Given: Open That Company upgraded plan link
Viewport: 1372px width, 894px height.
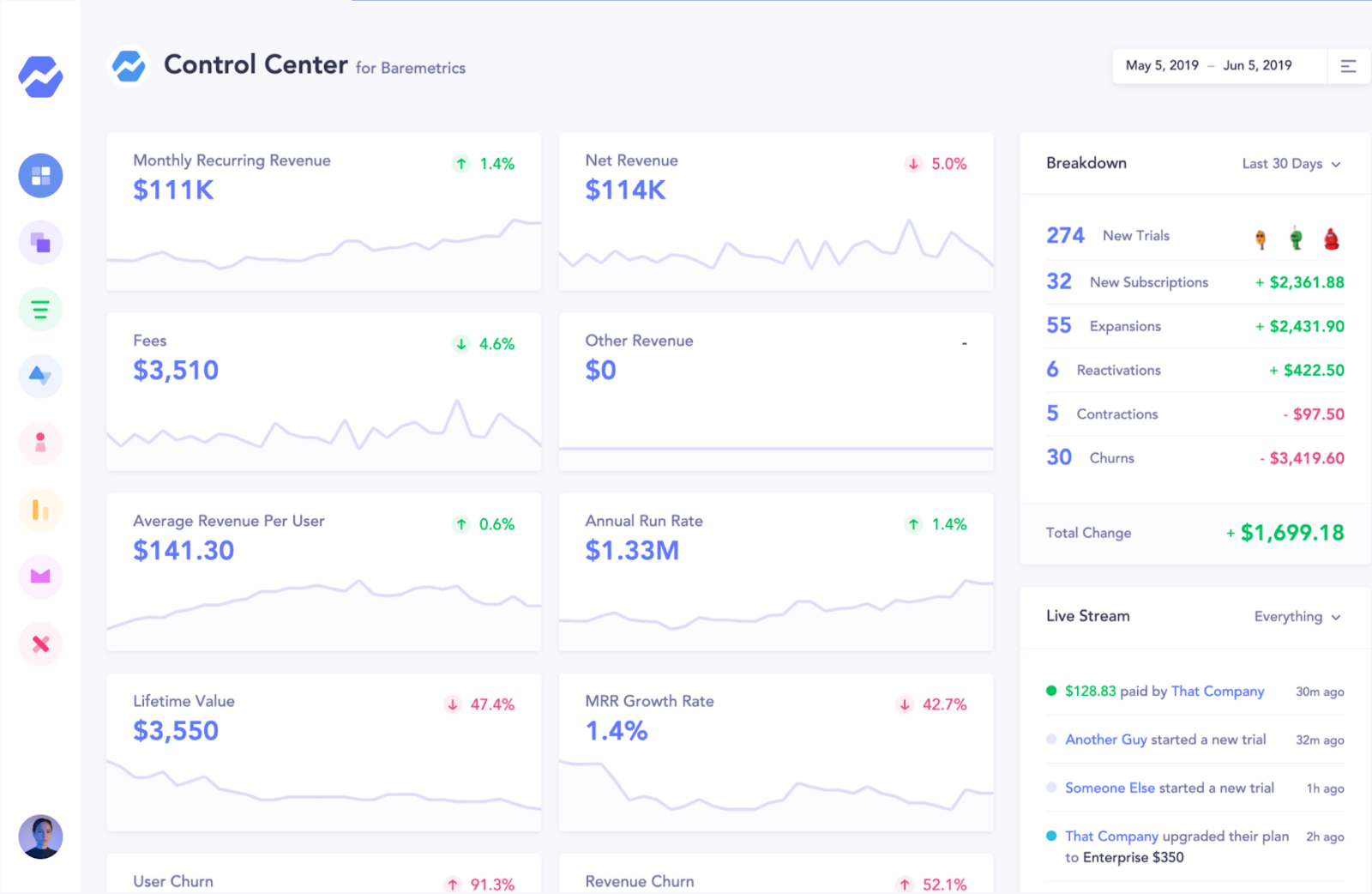Looking at the screenshot, I should (1111, 836).
